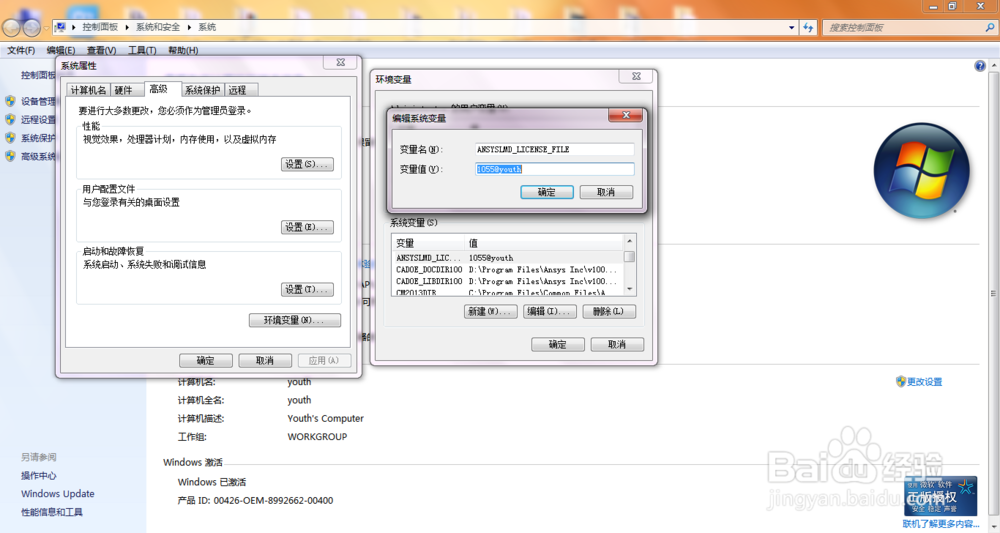The height and width of the screenshot is (533, 1000).
Task: Click system variables list scroll-down arrow
Action: pos(629,289)
